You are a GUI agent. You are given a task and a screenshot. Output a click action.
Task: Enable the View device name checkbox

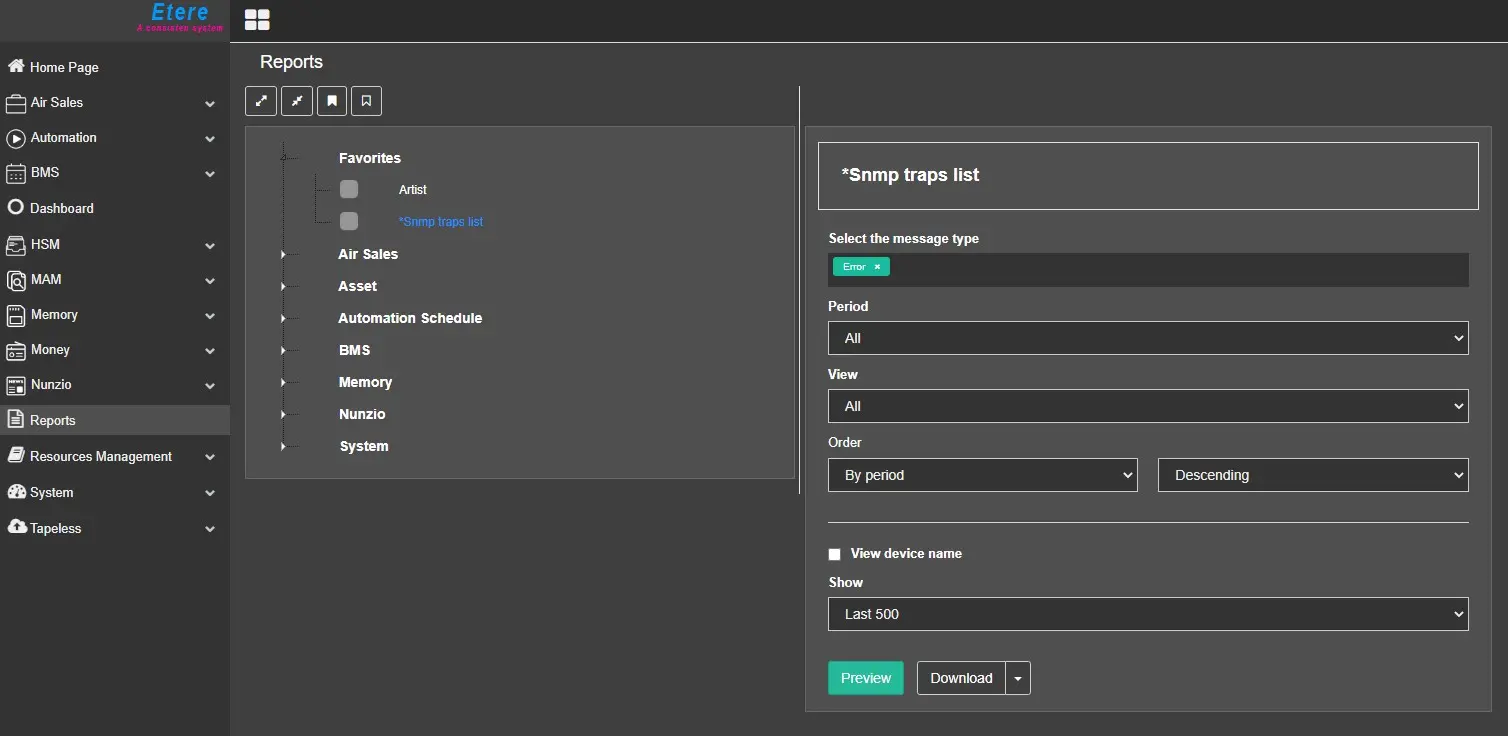835,554
